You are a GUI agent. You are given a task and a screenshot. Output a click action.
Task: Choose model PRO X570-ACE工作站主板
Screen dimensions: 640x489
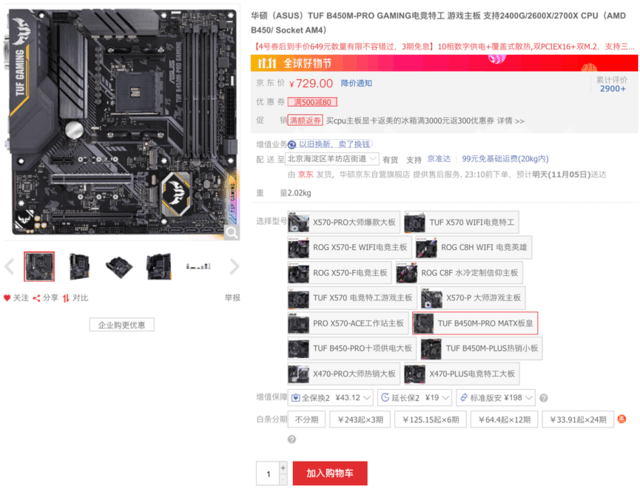[x=348, y=323]
